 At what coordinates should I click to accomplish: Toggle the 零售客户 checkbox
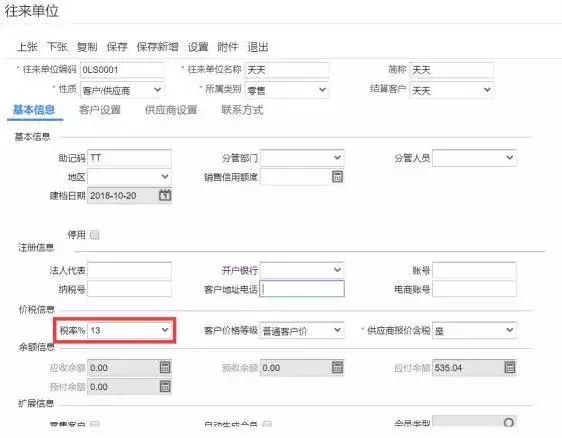94,425
